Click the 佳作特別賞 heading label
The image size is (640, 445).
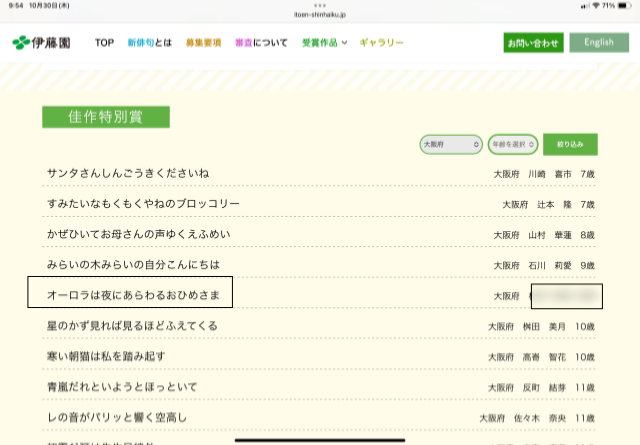tap(105, 117)
